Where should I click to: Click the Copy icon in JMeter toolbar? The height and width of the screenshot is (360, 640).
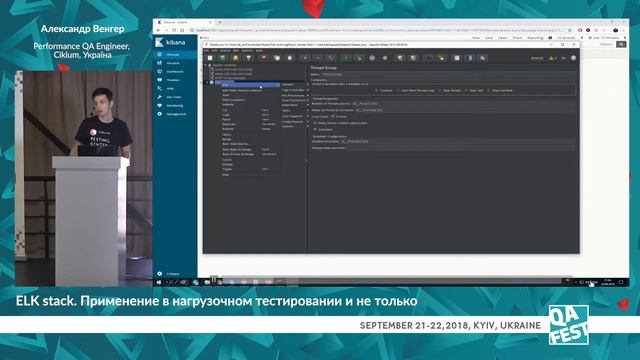coord(277,58)
